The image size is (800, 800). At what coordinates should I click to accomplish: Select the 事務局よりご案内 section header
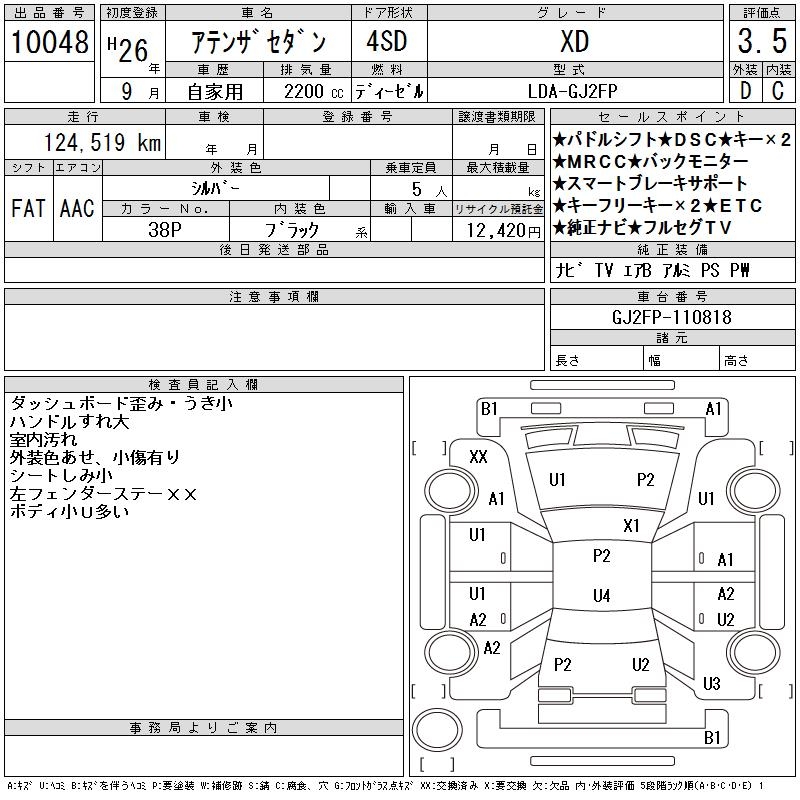[204, 728]
